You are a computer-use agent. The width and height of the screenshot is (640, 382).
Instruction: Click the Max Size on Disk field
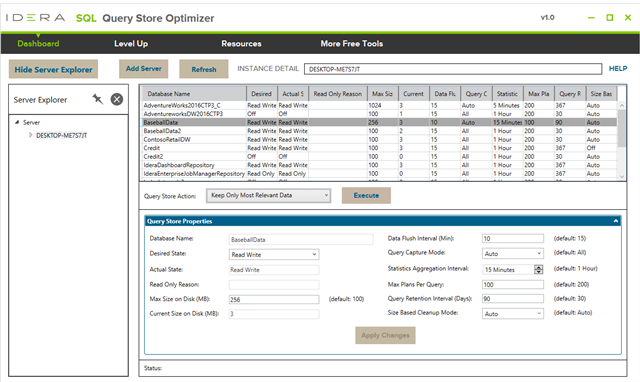click(x=274, y=300)
